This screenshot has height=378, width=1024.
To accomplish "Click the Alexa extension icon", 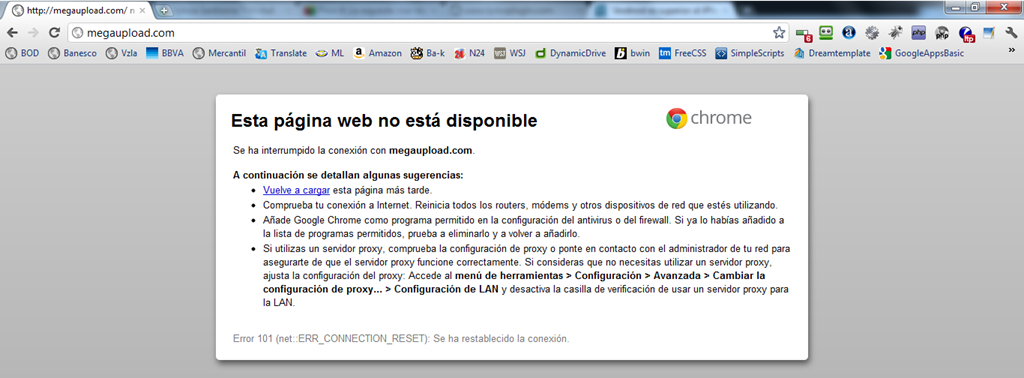I will pyautogui.click(x=848, y=33).
